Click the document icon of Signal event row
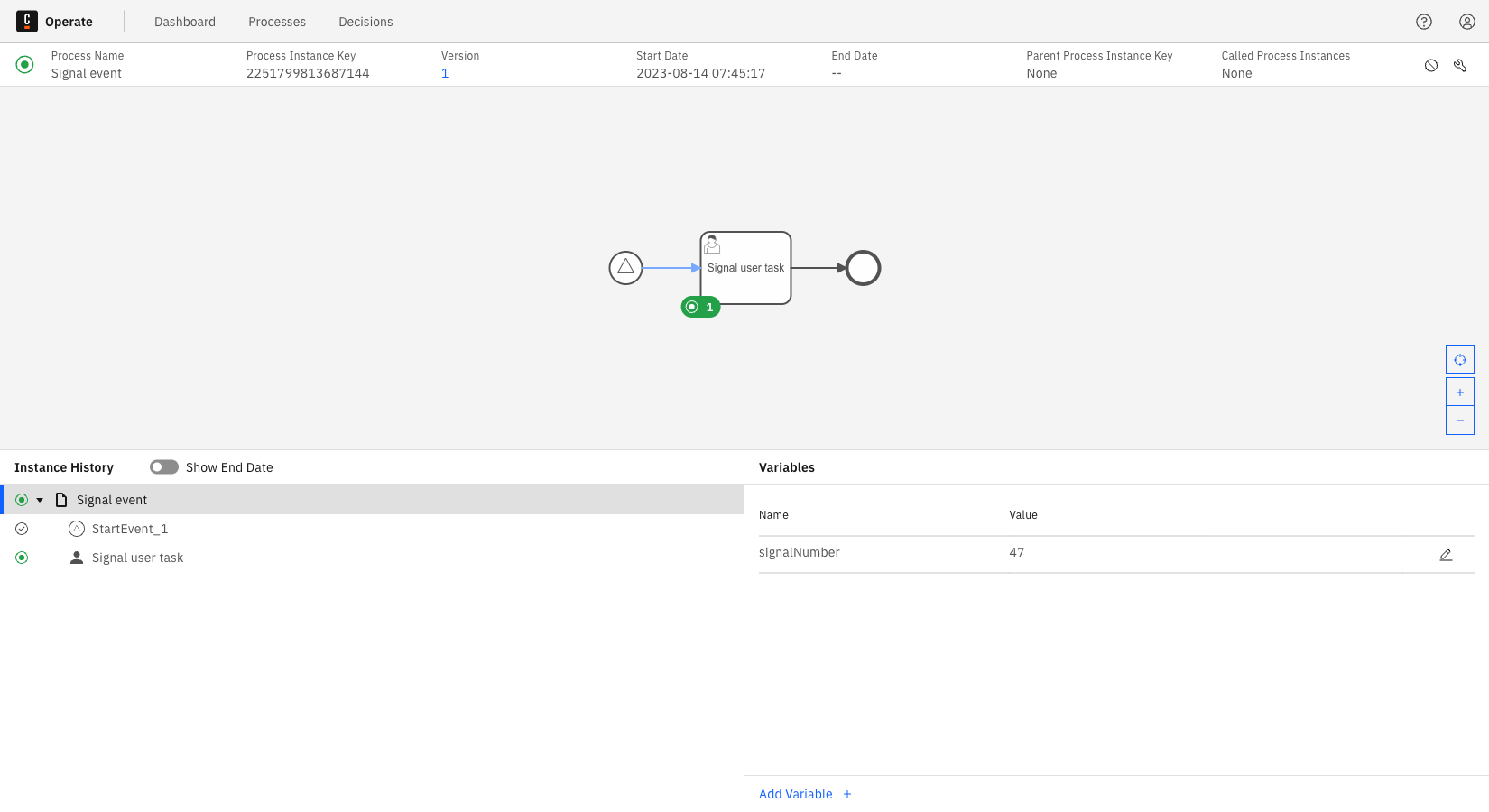Image resolution: width=1489 pixels, height=812 pixels. tap(61, 500)
